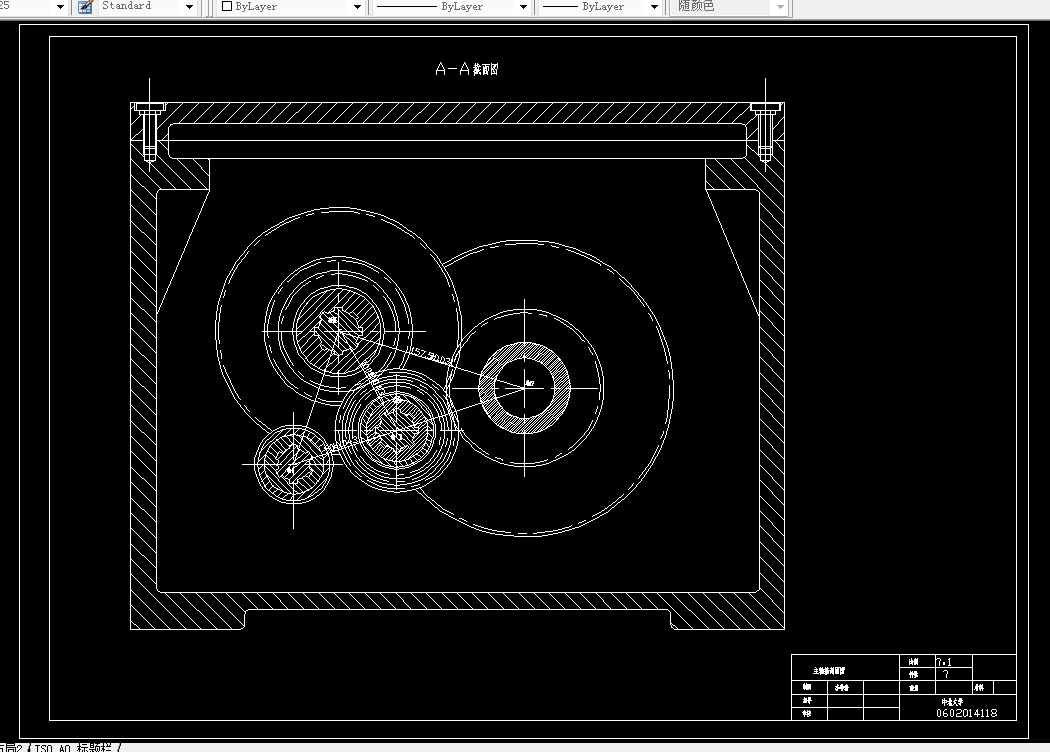This screenshot has height=752, width=1050.
Task: Select the 57.5 dimension text between gears
Action: (x=431, y=356)
